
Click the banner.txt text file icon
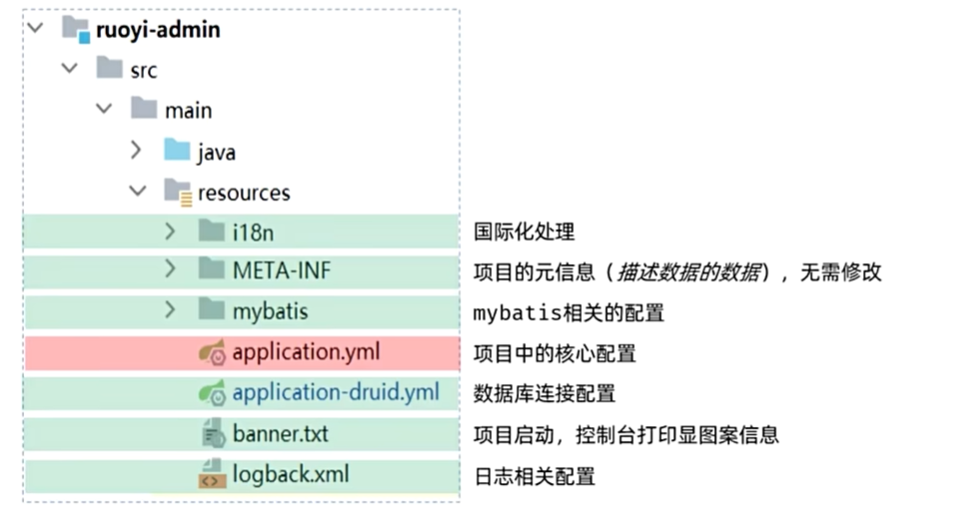tap(211, 434)
